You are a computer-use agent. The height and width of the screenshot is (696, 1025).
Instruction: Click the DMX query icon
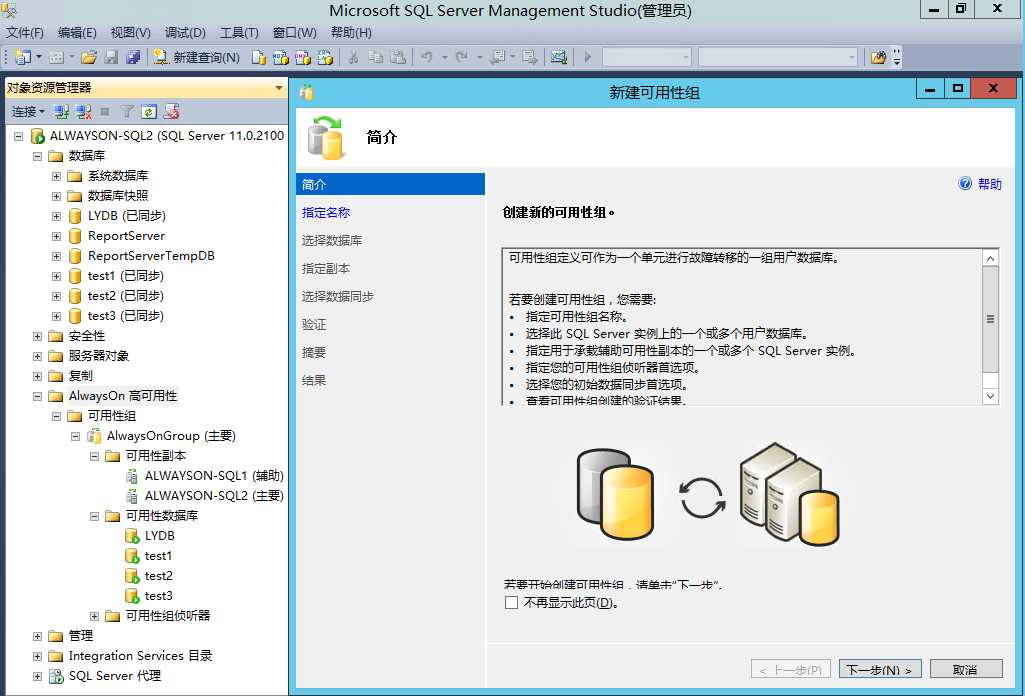[303, 58]
